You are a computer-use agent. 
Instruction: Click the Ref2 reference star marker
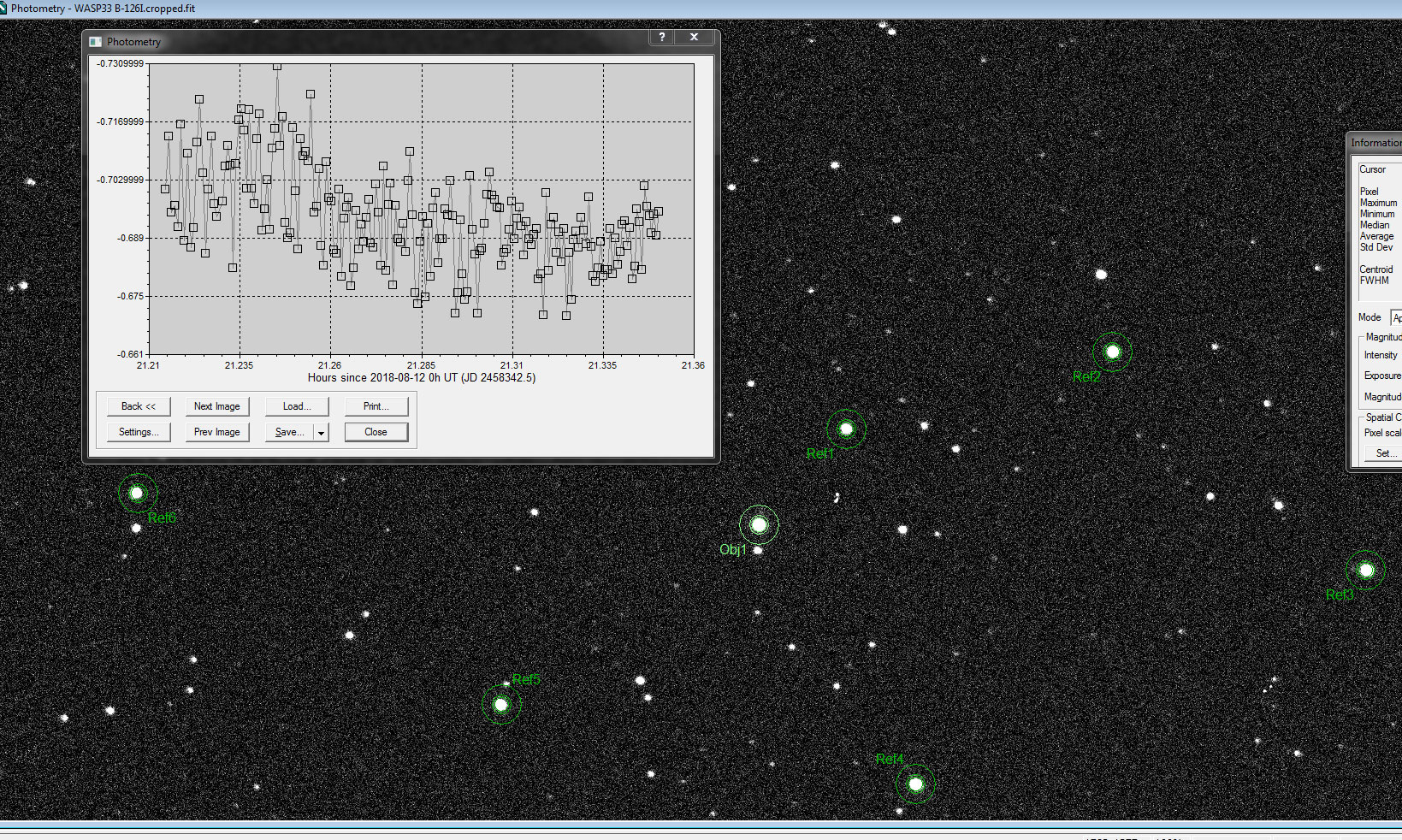[x=1112, y=352]
